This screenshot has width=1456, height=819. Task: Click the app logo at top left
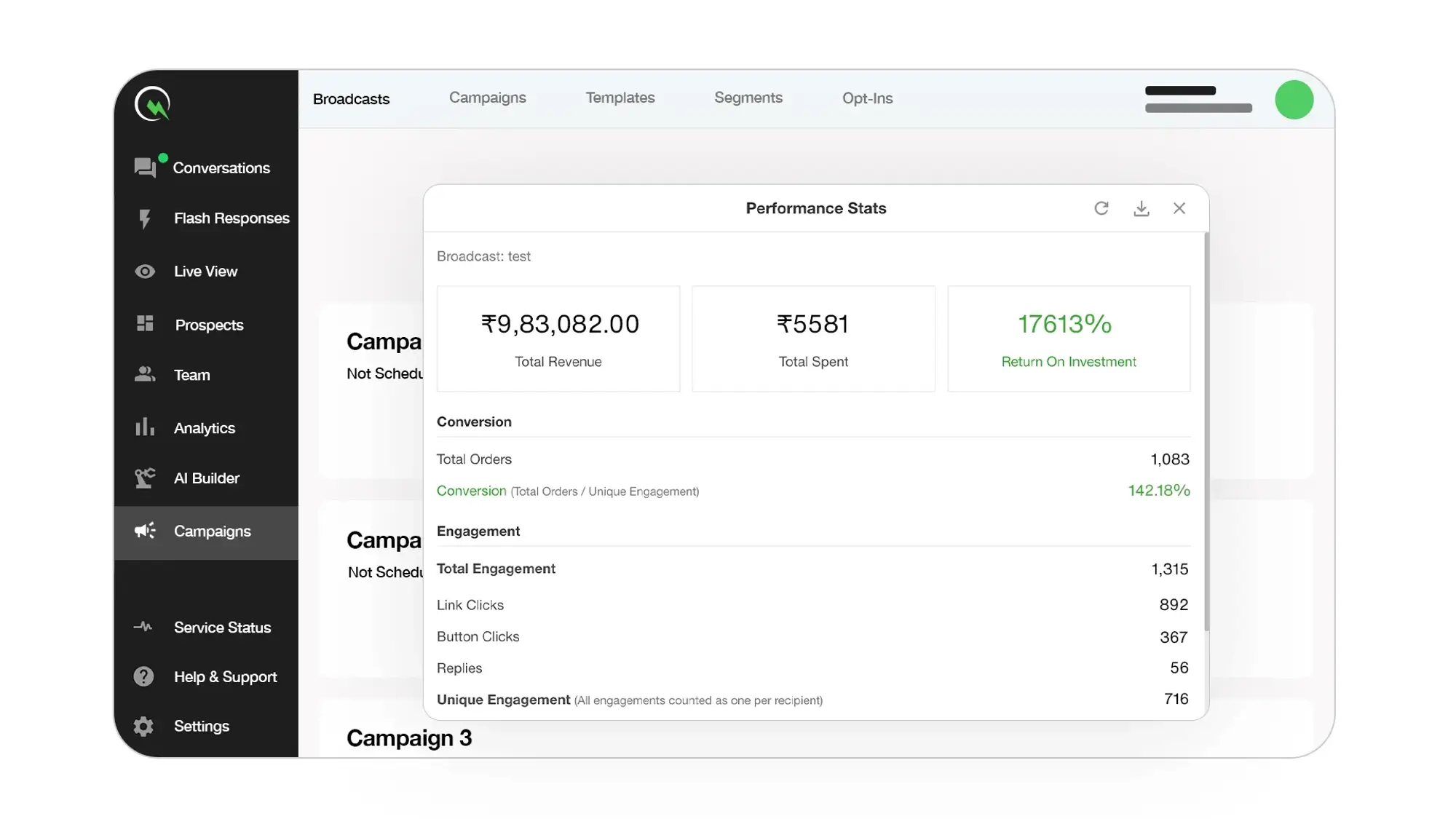(x=152, y=104)
